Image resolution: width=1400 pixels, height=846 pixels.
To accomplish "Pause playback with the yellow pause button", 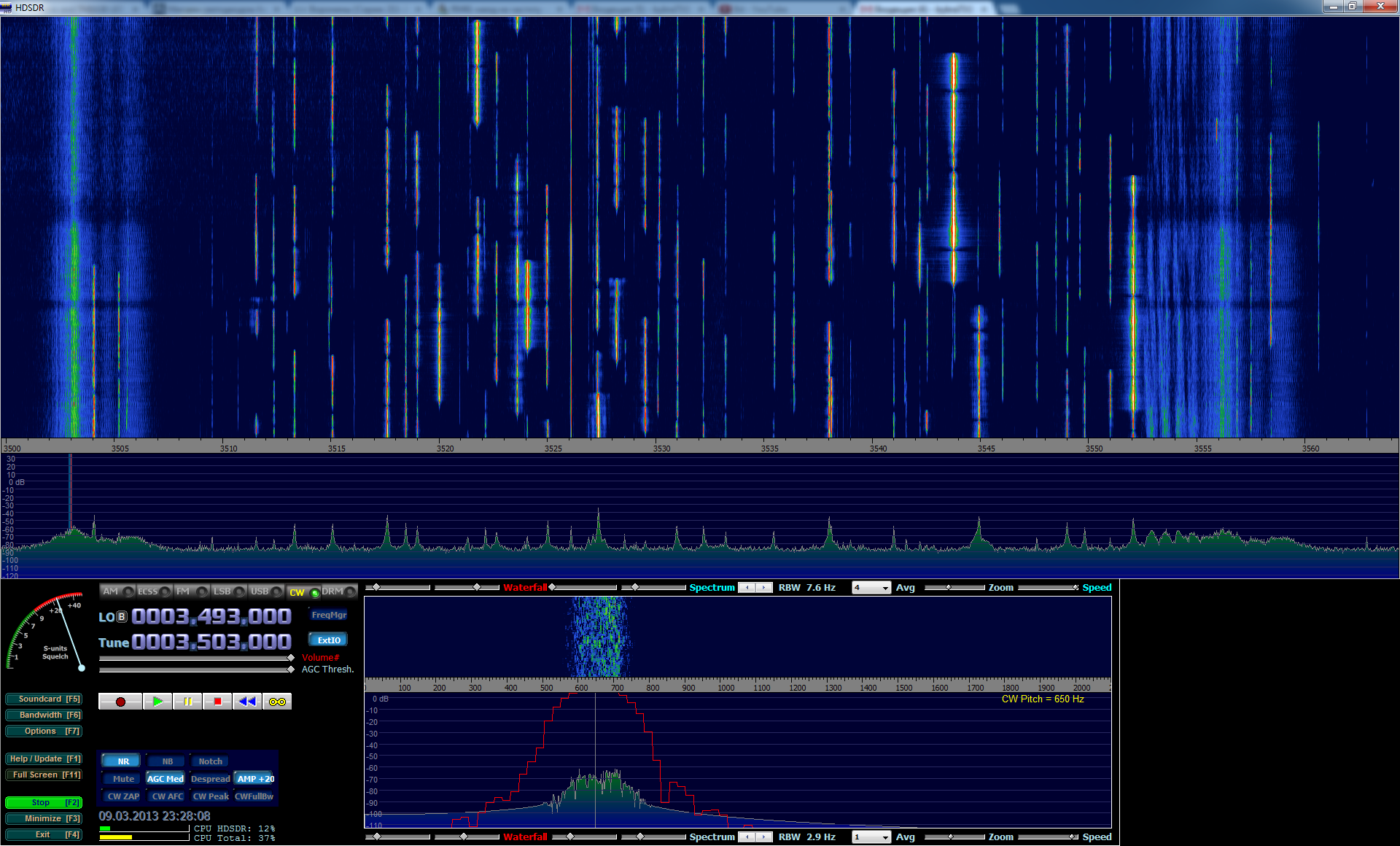I will pyautogui.click(x=187, y=702).
